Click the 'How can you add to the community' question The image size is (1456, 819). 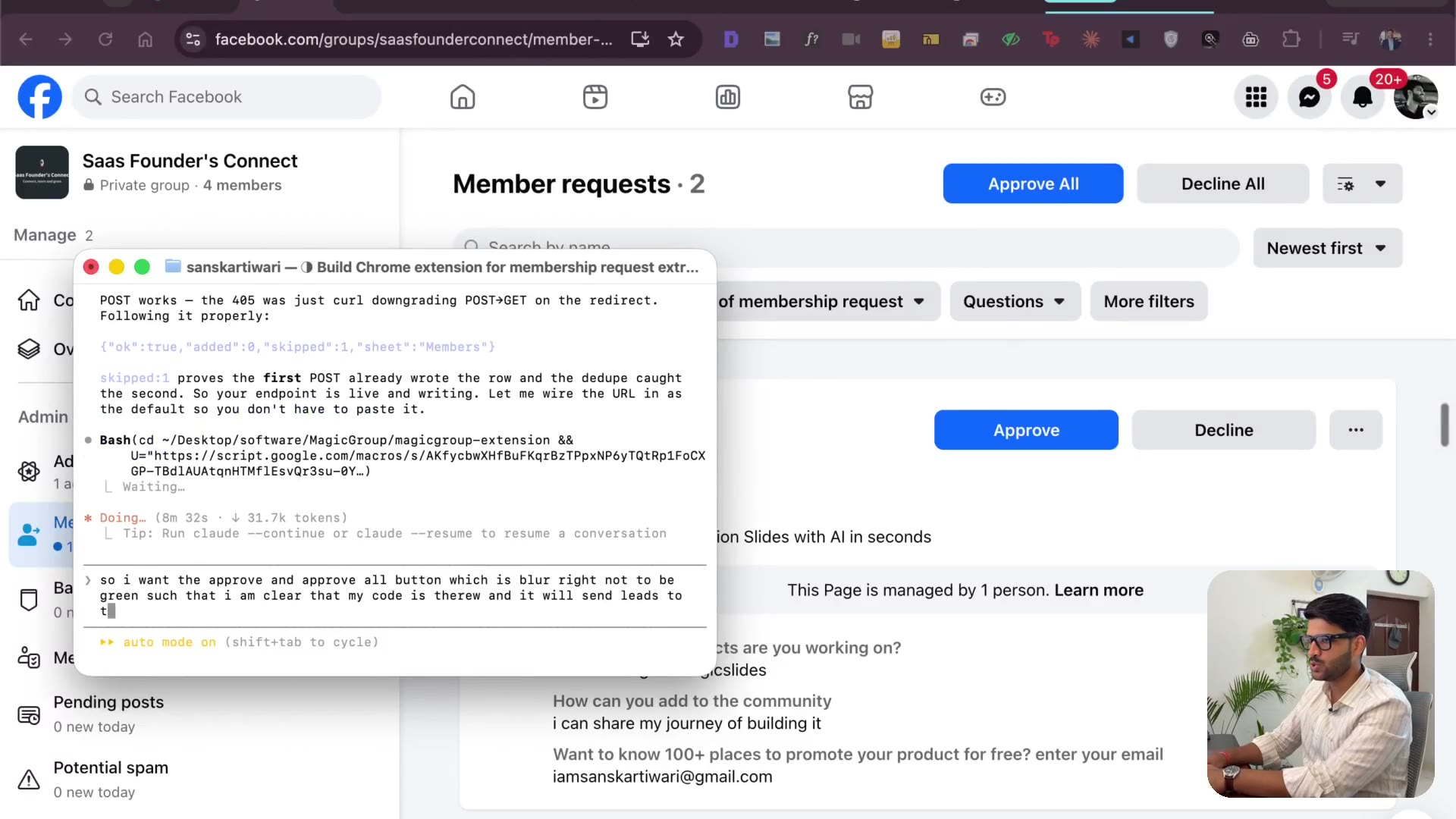[x=692, y=701]
